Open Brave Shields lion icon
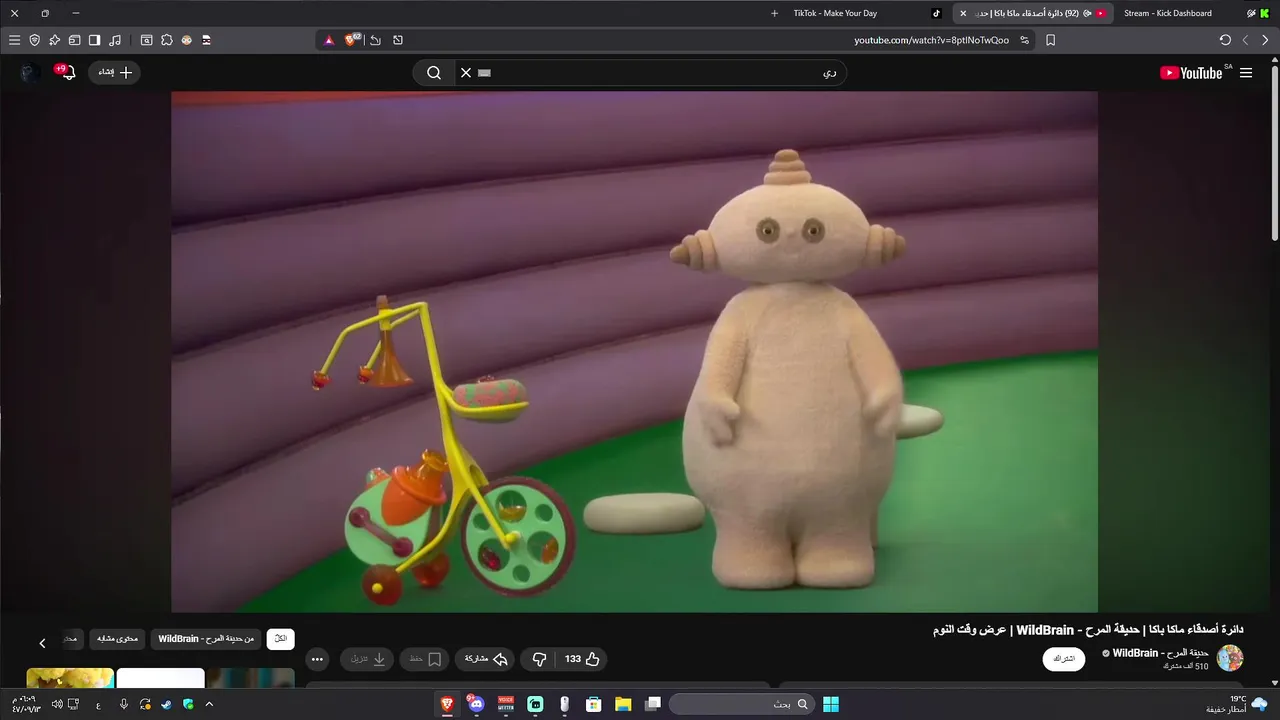1280x720 pixels. 352,40
